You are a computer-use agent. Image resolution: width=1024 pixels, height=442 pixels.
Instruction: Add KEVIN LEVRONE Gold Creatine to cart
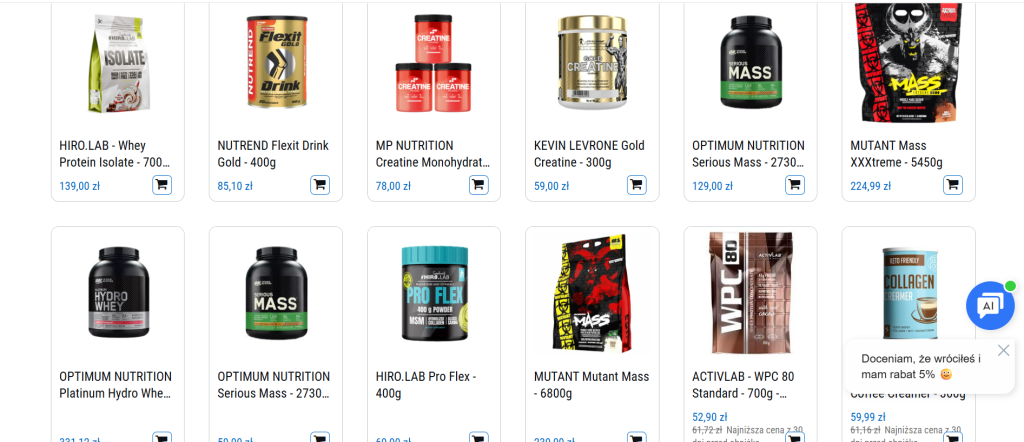coord(637,185)
